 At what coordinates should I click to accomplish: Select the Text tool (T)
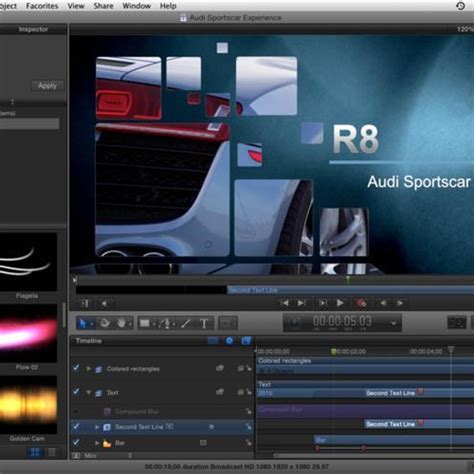coord(204,323)
